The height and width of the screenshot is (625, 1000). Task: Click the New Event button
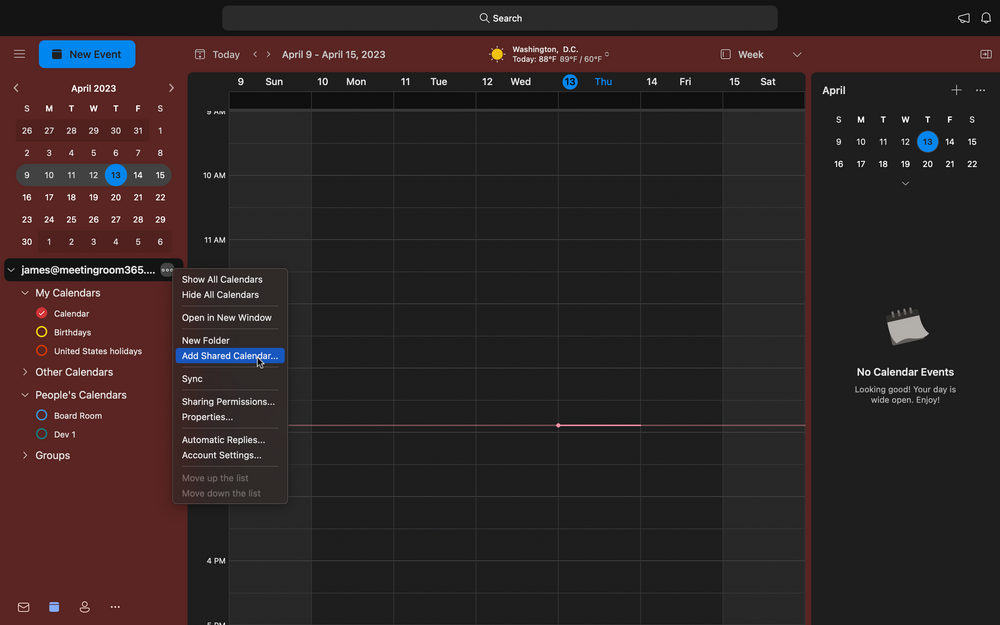coord(87,54)
